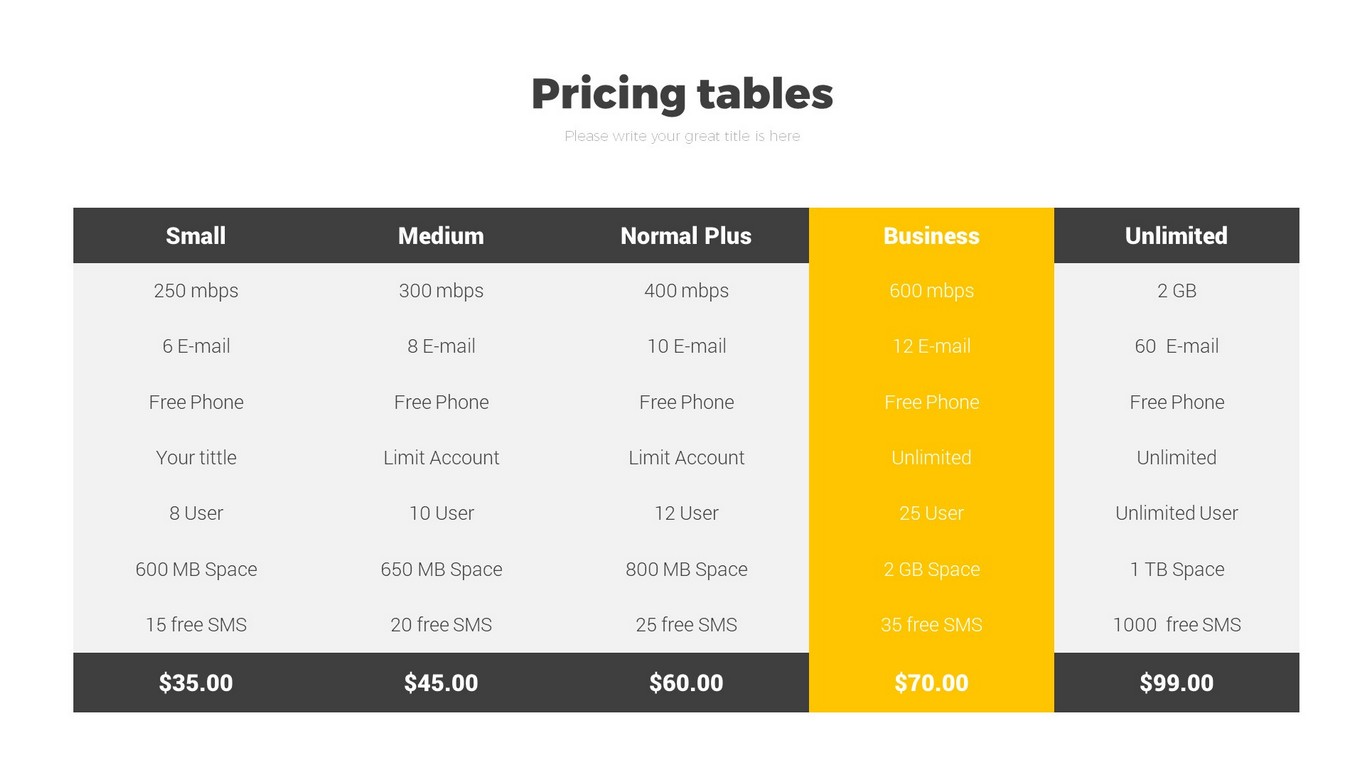Viewport: 1365px width, 768px height.
Task: Click the Normal Plus column header
Action: point(686,236)
